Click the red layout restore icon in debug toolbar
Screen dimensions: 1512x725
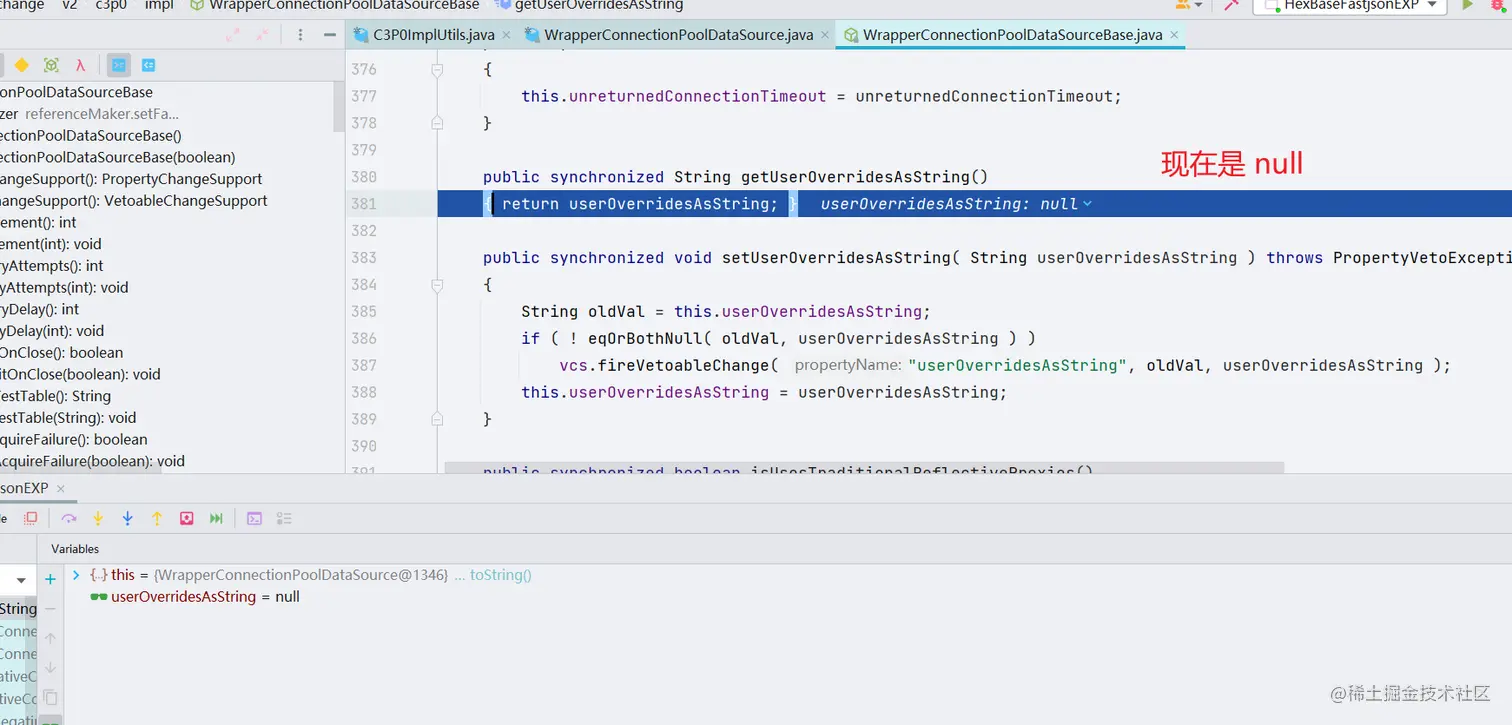coord(30,518)
